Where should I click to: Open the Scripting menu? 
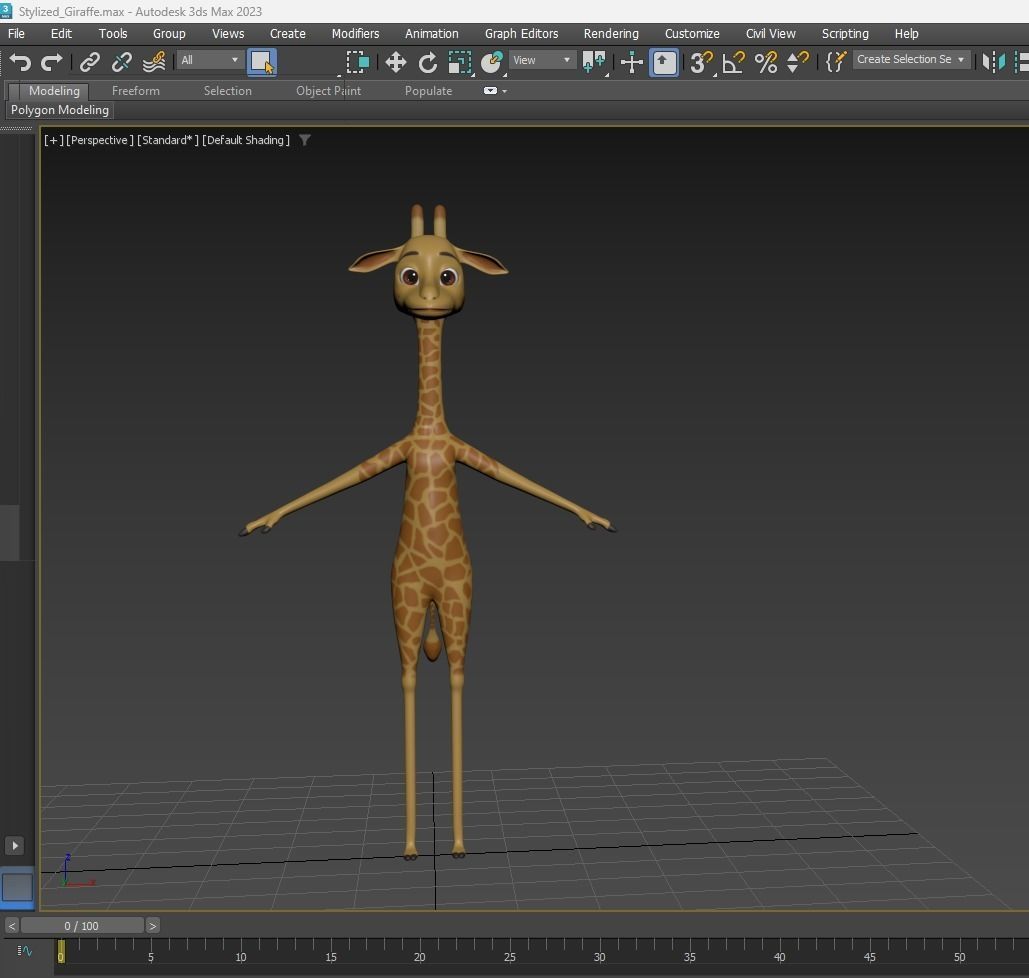[845, 33]
